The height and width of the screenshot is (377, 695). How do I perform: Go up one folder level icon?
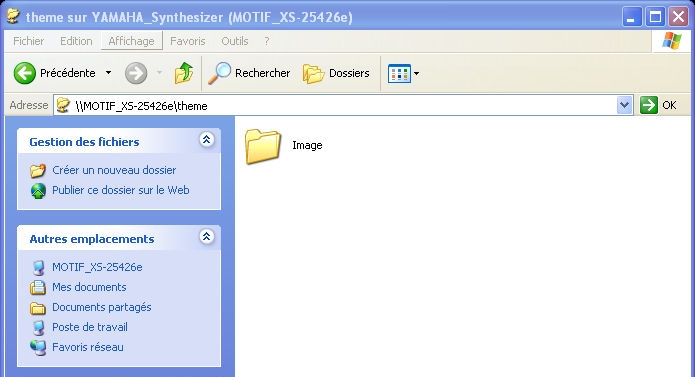click(184, 73)
